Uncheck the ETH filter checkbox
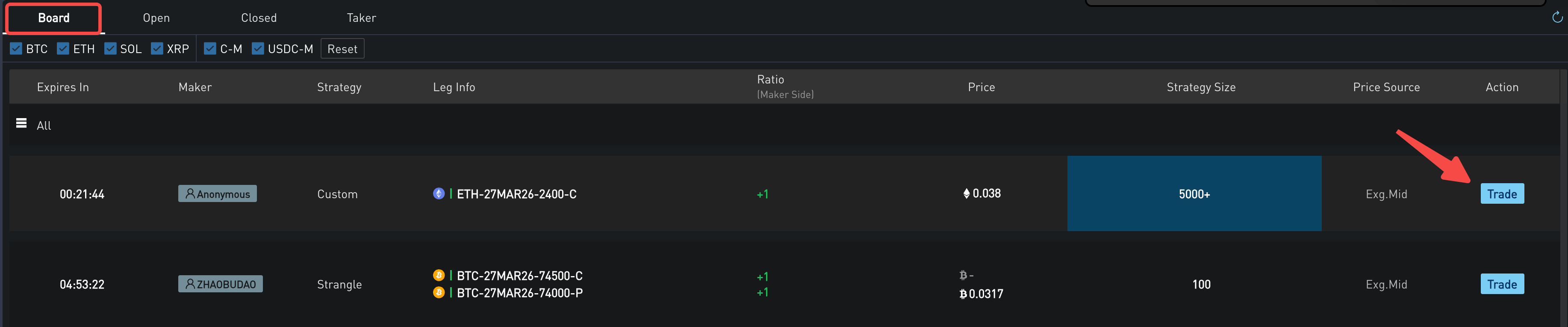1568x327 pixels. pos(63,49)
